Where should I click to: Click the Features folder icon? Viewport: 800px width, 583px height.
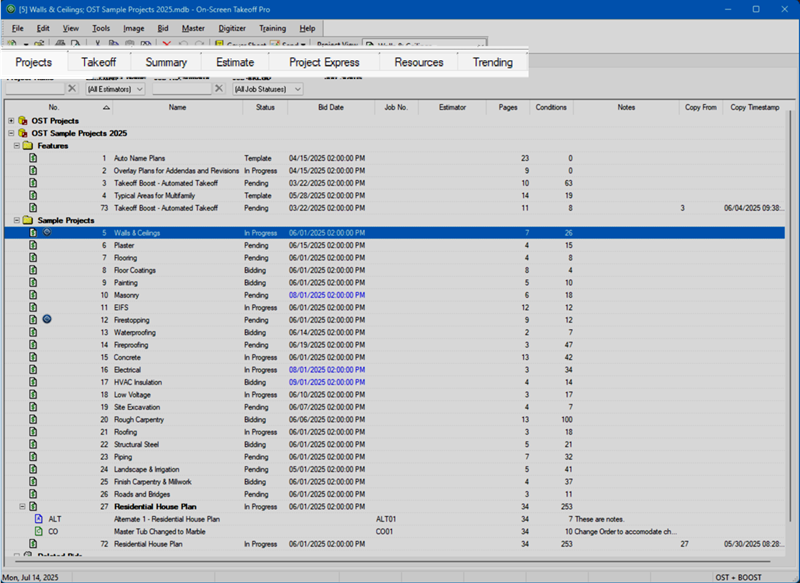tap(28, 146)
